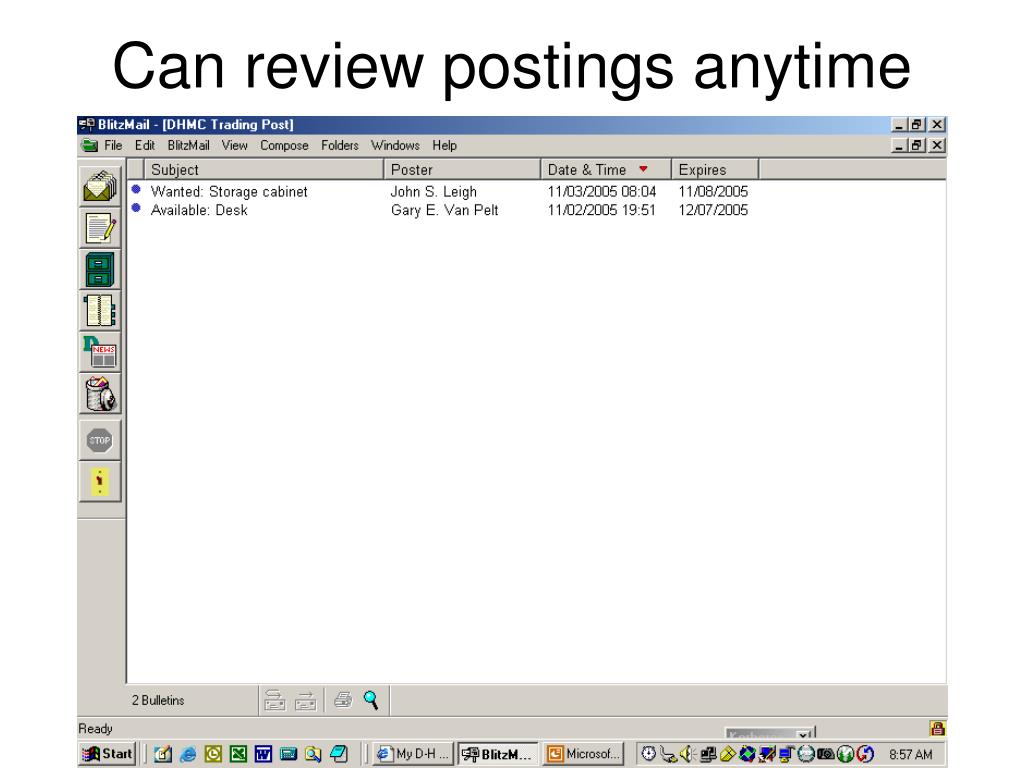Click the reply icon in bottom toolbar
The image size is (1024, 768).
pyautogui.click(x=274, y=700)
